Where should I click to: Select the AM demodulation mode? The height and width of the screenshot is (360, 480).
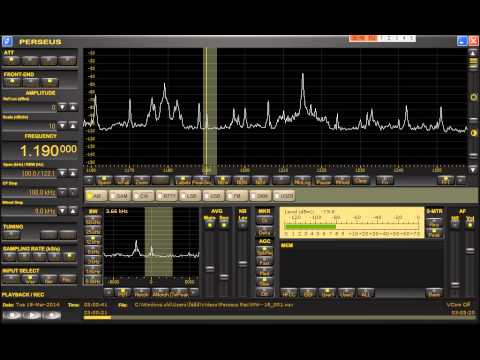click(96, 196)
